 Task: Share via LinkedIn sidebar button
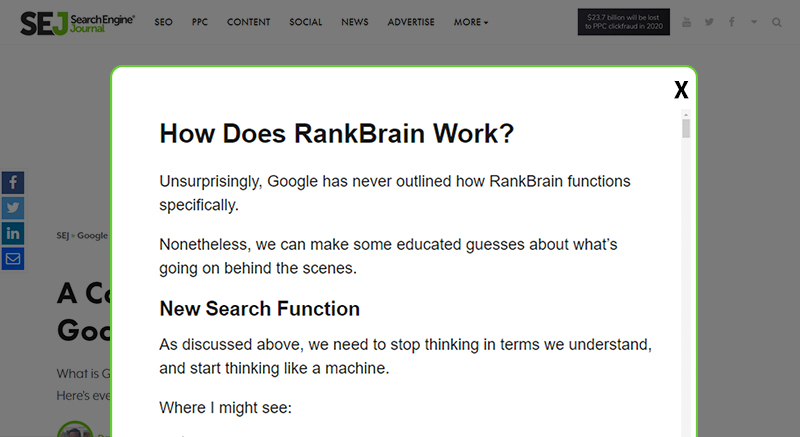tap(13, 234)
